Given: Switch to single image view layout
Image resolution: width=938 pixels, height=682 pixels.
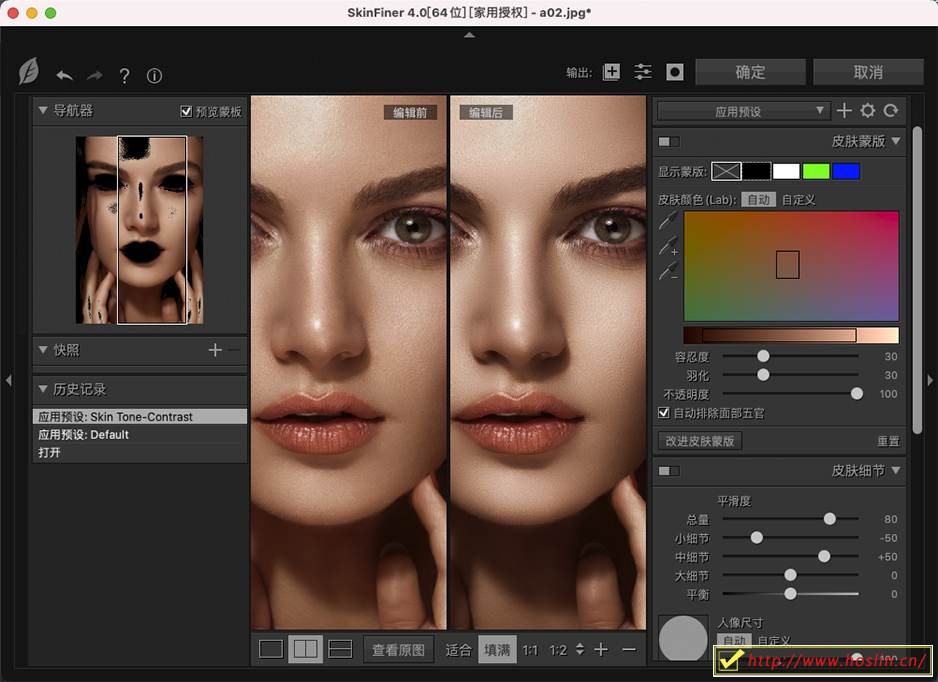Looking at the screenshot, I should point(271,650).
